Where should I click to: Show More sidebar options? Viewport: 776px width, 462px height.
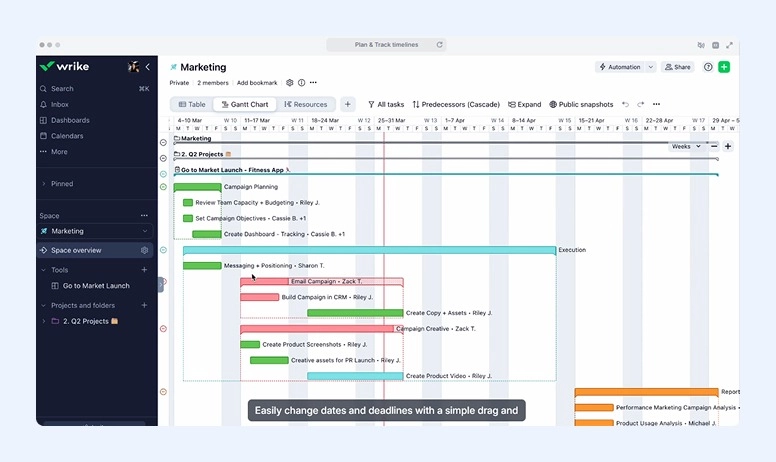[x=59, y=152]
